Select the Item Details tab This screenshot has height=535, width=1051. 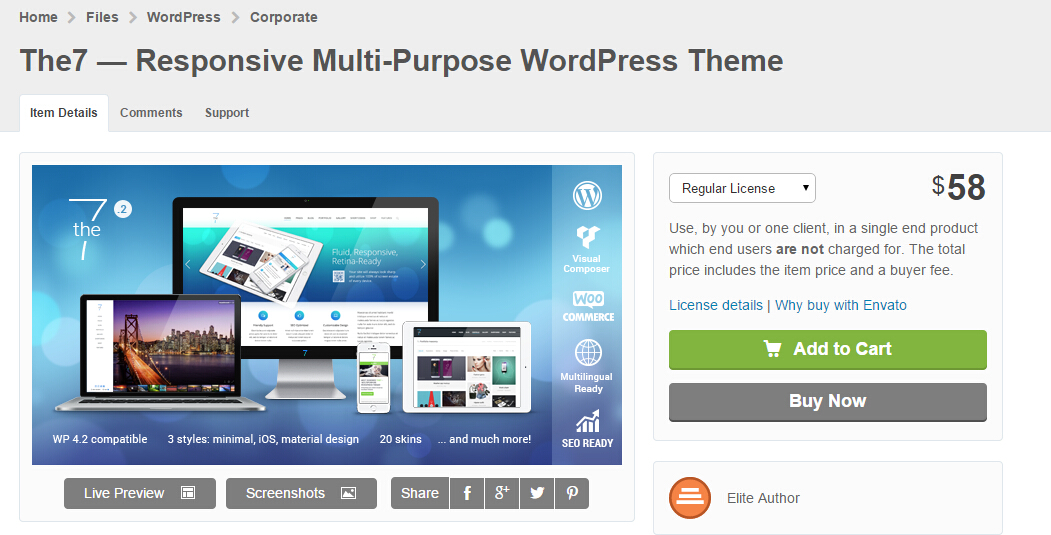tap(64, 113)
